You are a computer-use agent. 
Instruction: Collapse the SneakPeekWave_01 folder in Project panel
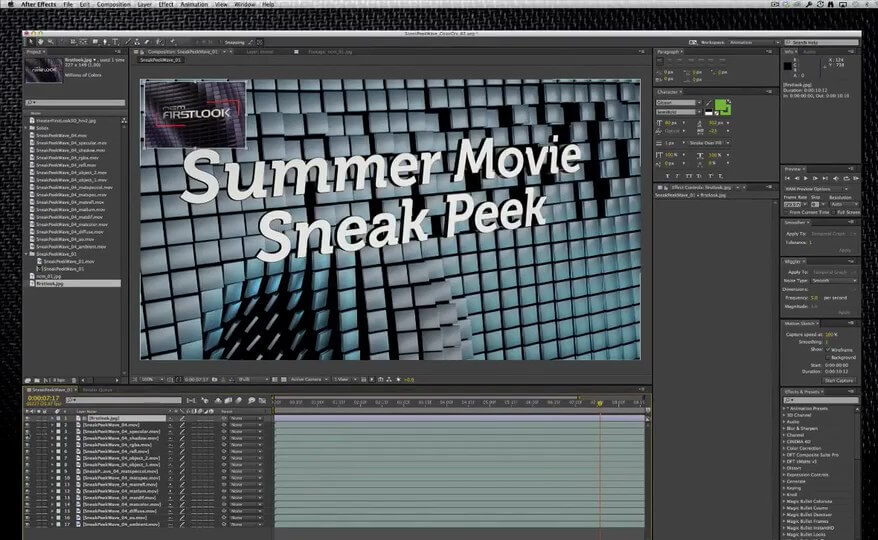[25, 254]
